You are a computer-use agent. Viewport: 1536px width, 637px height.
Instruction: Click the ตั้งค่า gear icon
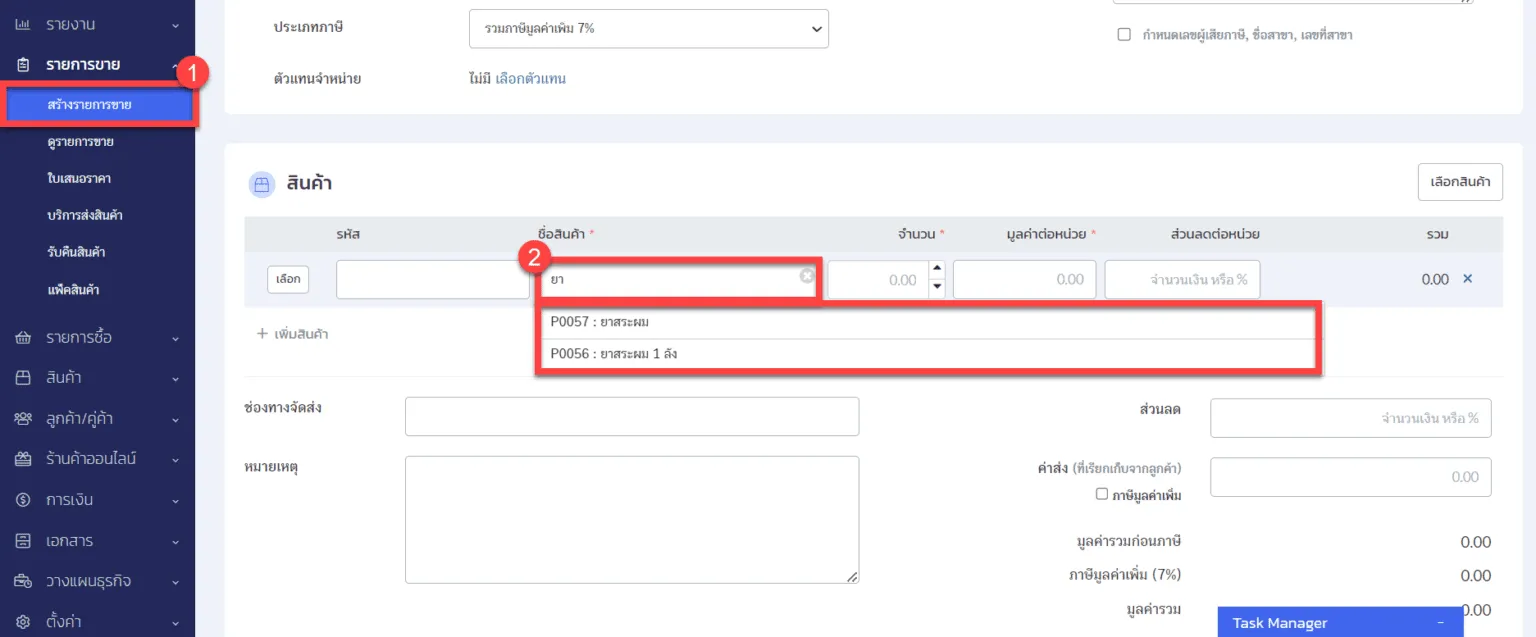click(x=23, y=622)
